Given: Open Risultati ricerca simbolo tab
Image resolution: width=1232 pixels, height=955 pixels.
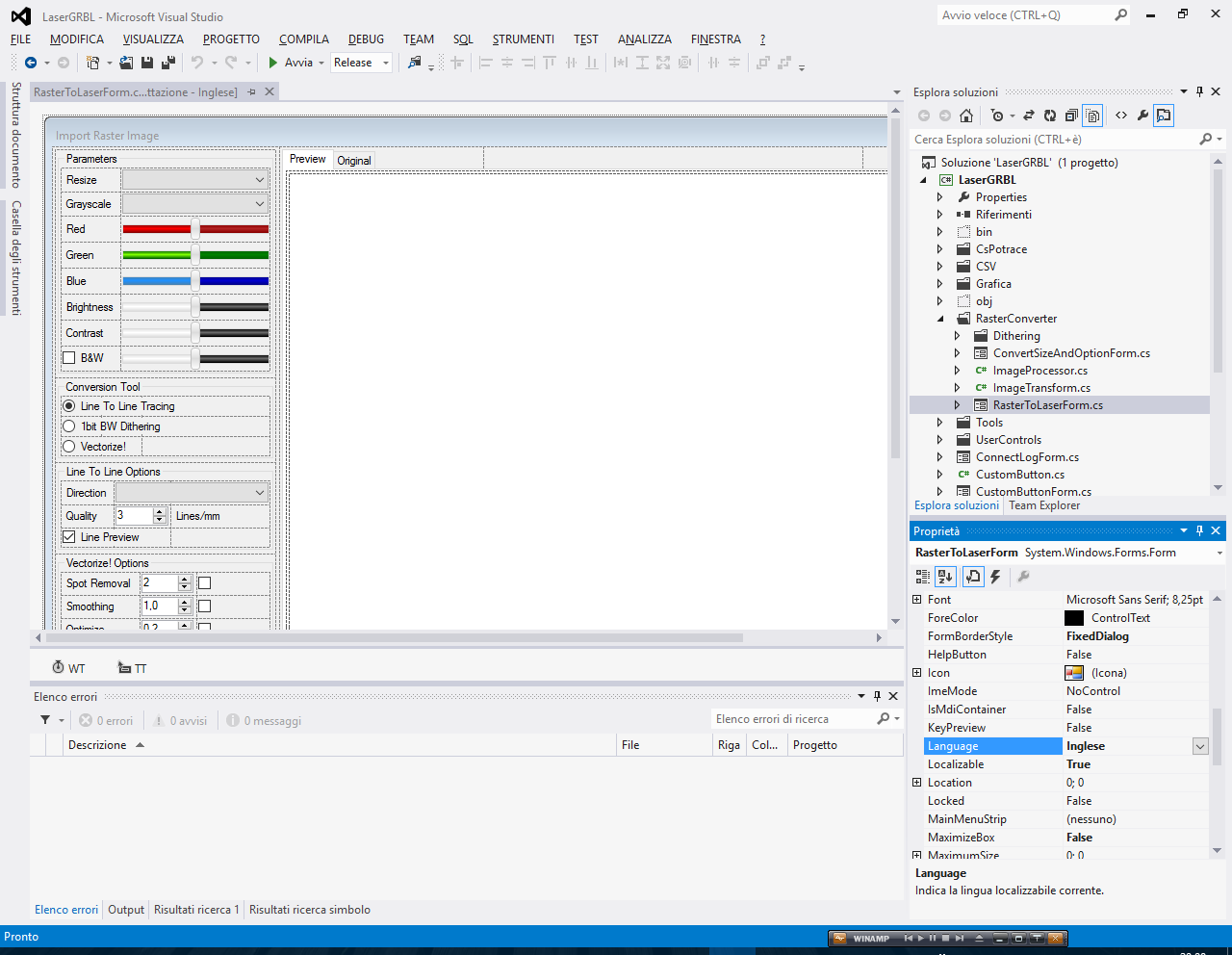Looking at the screenshot, I should 310,910.
